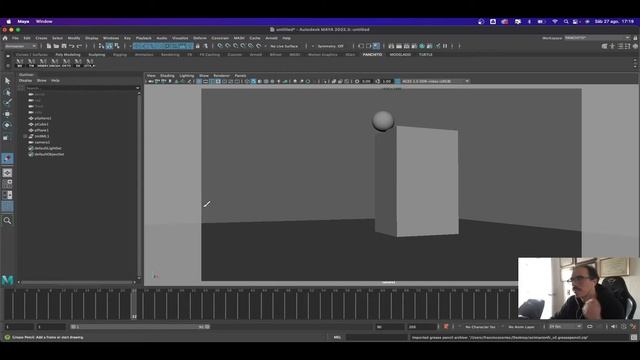This screenshot has height=360, width=640.
Task: Toggle selection by component type mode
Action: click(117, 46)
